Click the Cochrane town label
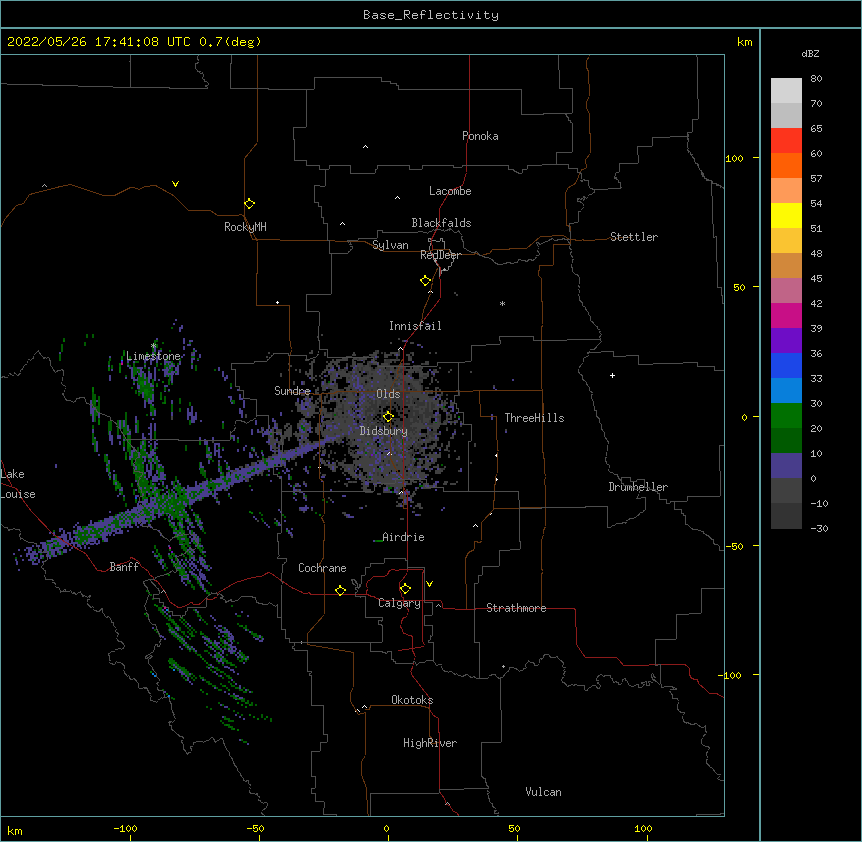Viewport: 862px width, 842px height. pos(322,568)
